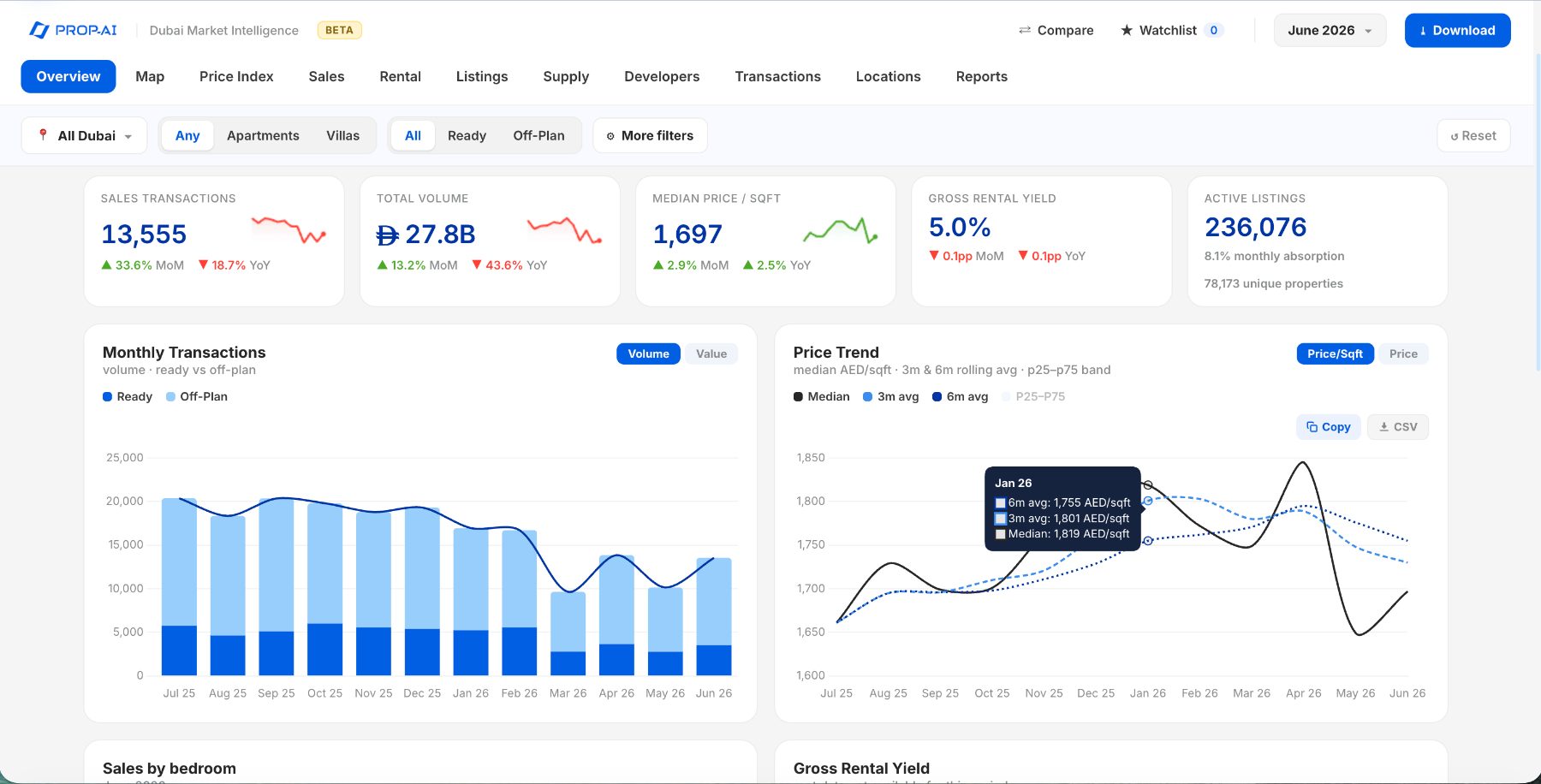Click the Median Price green sparkline
Viewport: 1541px width, 784px height.
pos(841,229)
